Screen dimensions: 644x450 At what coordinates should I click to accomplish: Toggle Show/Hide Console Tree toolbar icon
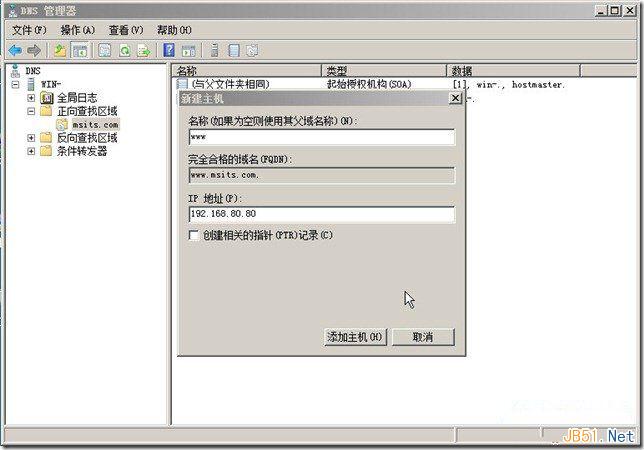(x=80, y=51)
